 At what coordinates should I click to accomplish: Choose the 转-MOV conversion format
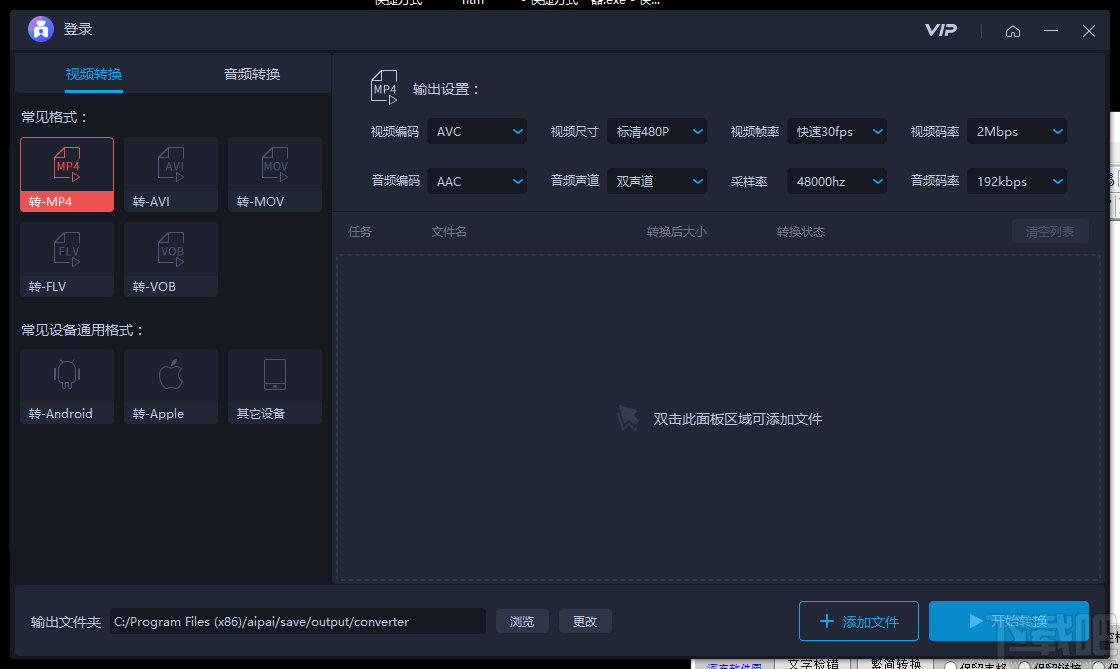pos(274,174)
